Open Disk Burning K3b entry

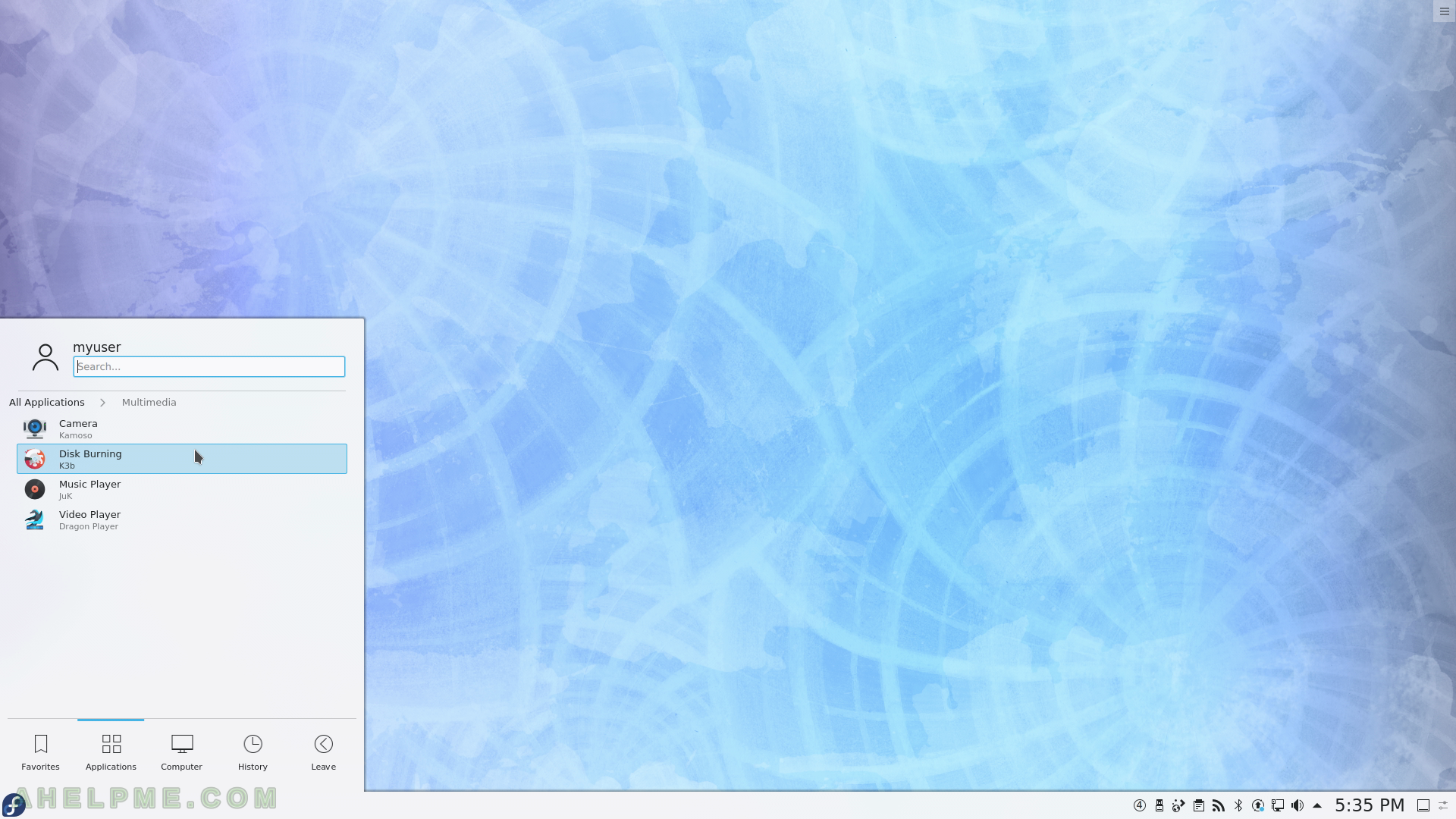coord(182,459)
